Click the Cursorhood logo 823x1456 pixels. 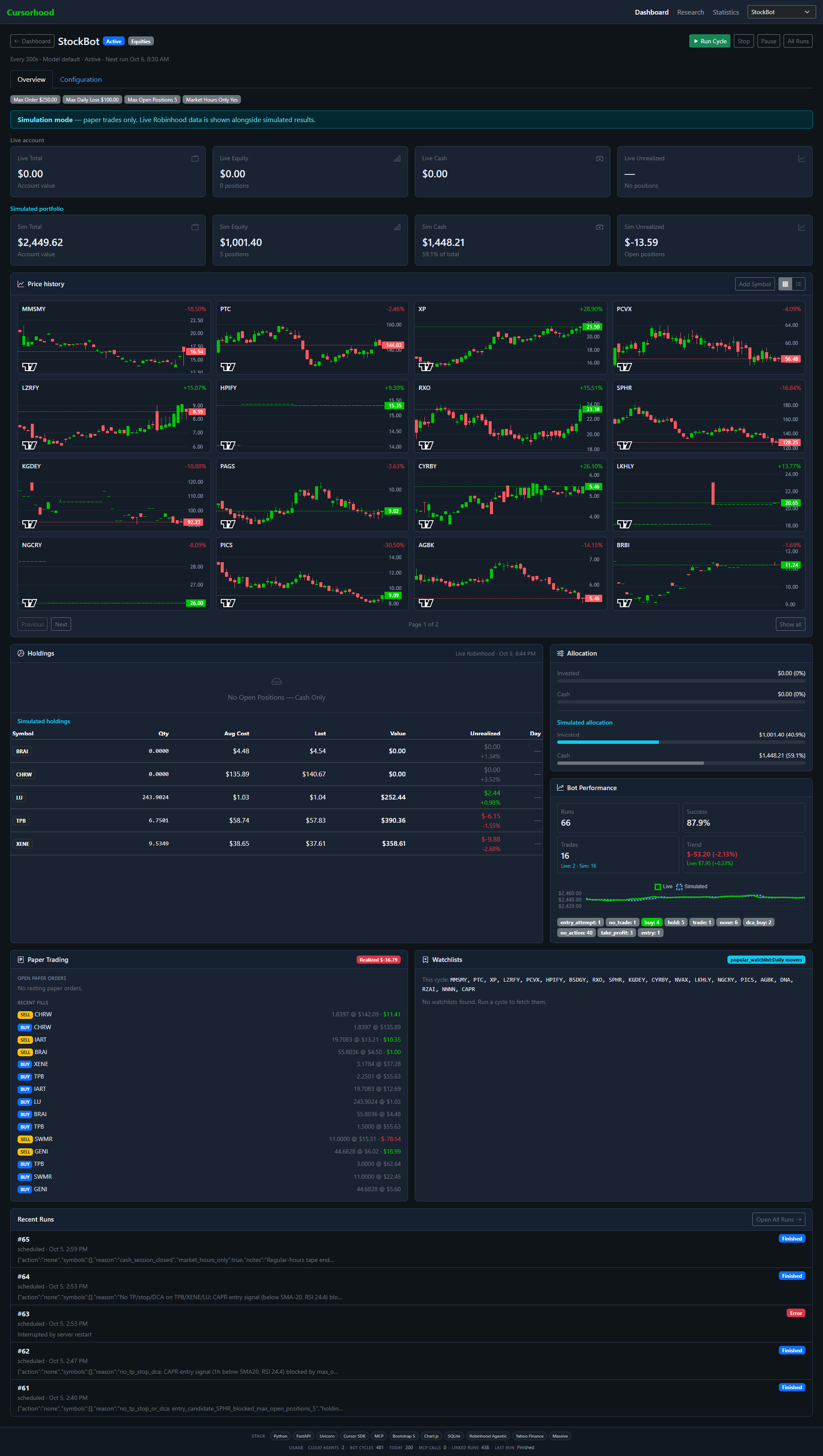[30, 12]
